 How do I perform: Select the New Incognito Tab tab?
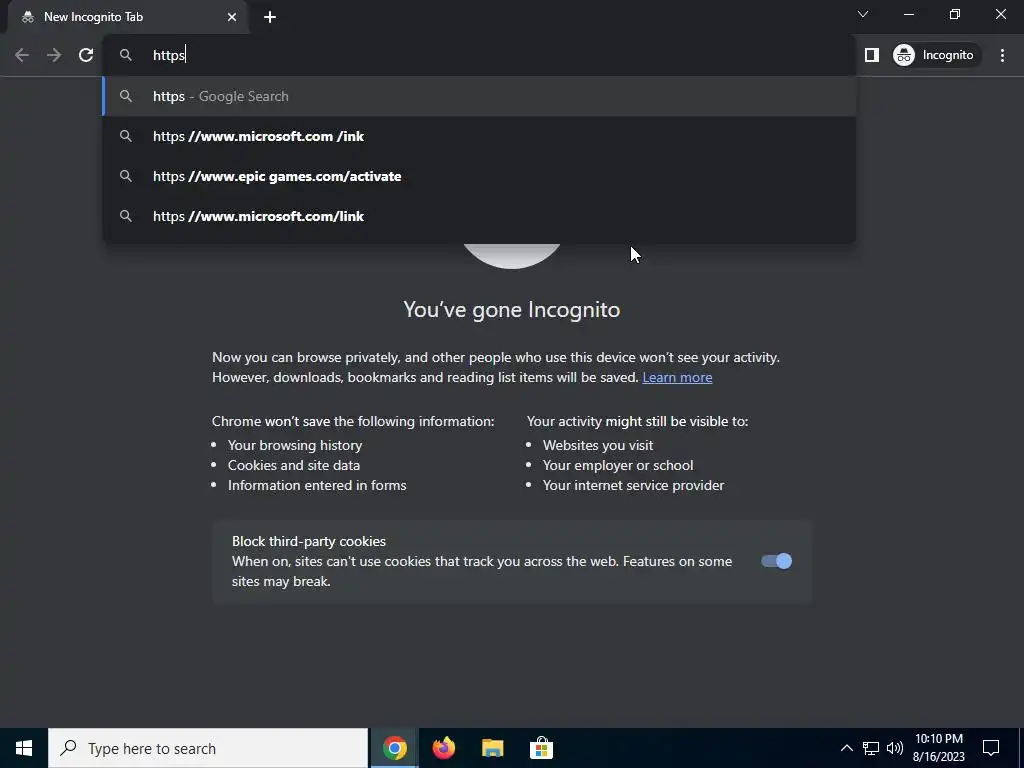128,17
